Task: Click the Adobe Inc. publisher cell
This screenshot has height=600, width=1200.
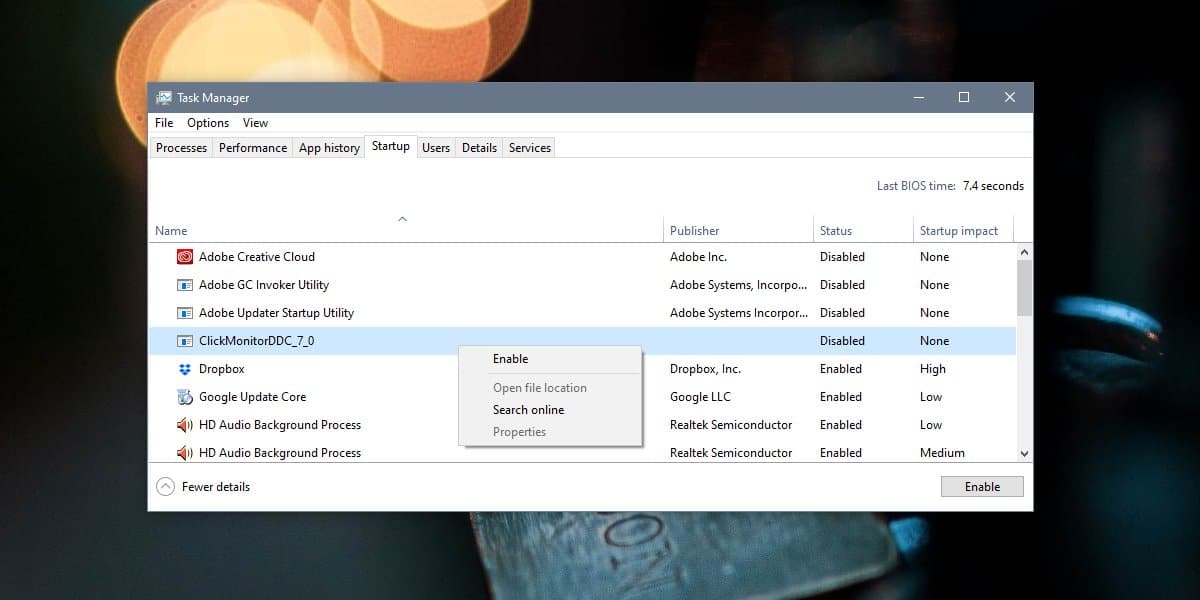Action: coord(699,257)
